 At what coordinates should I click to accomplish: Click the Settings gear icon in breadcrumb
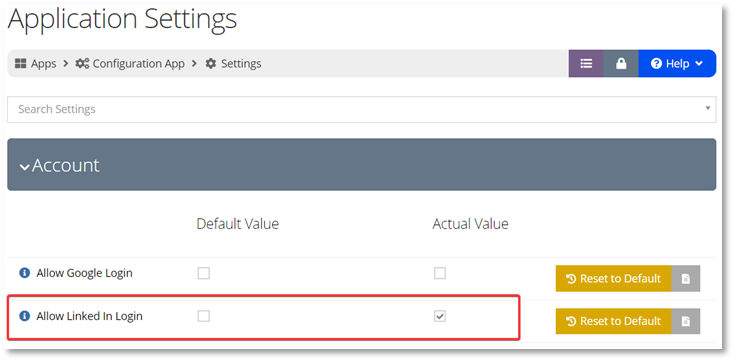pos(211,64)
